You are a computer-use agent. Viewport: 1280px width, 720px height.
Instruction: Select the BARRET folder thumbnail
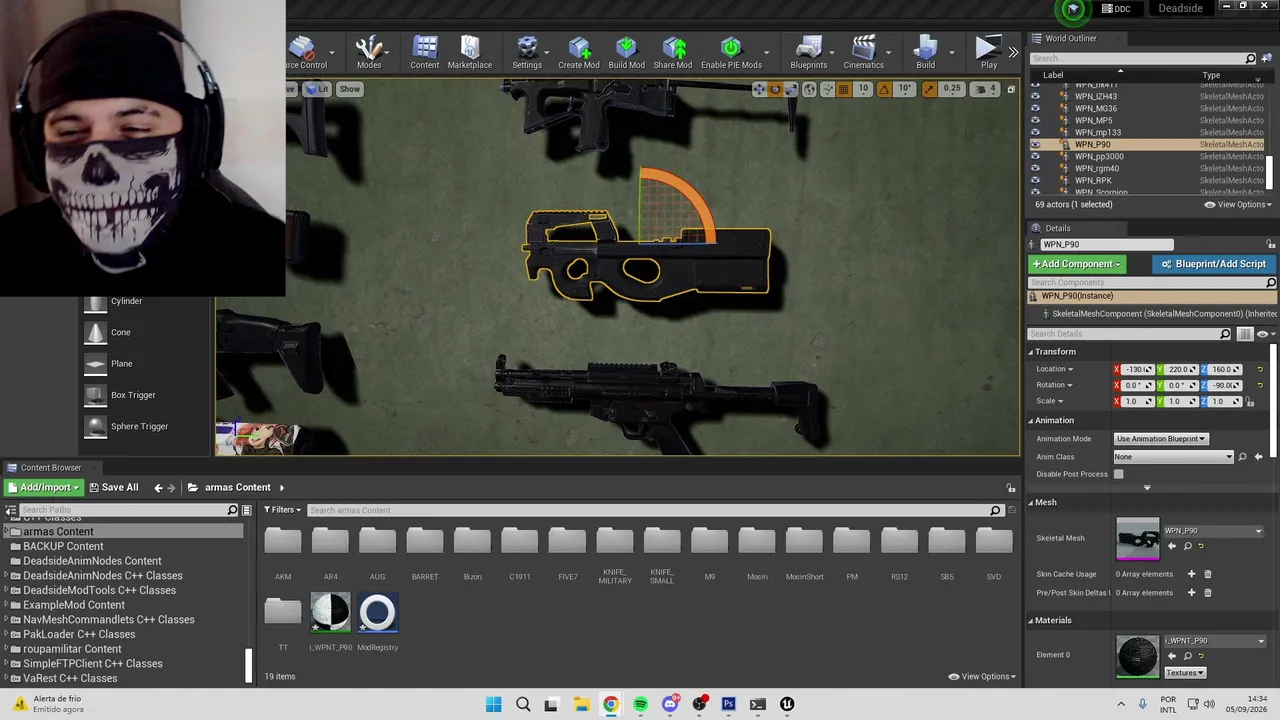[x=425, y=541]
